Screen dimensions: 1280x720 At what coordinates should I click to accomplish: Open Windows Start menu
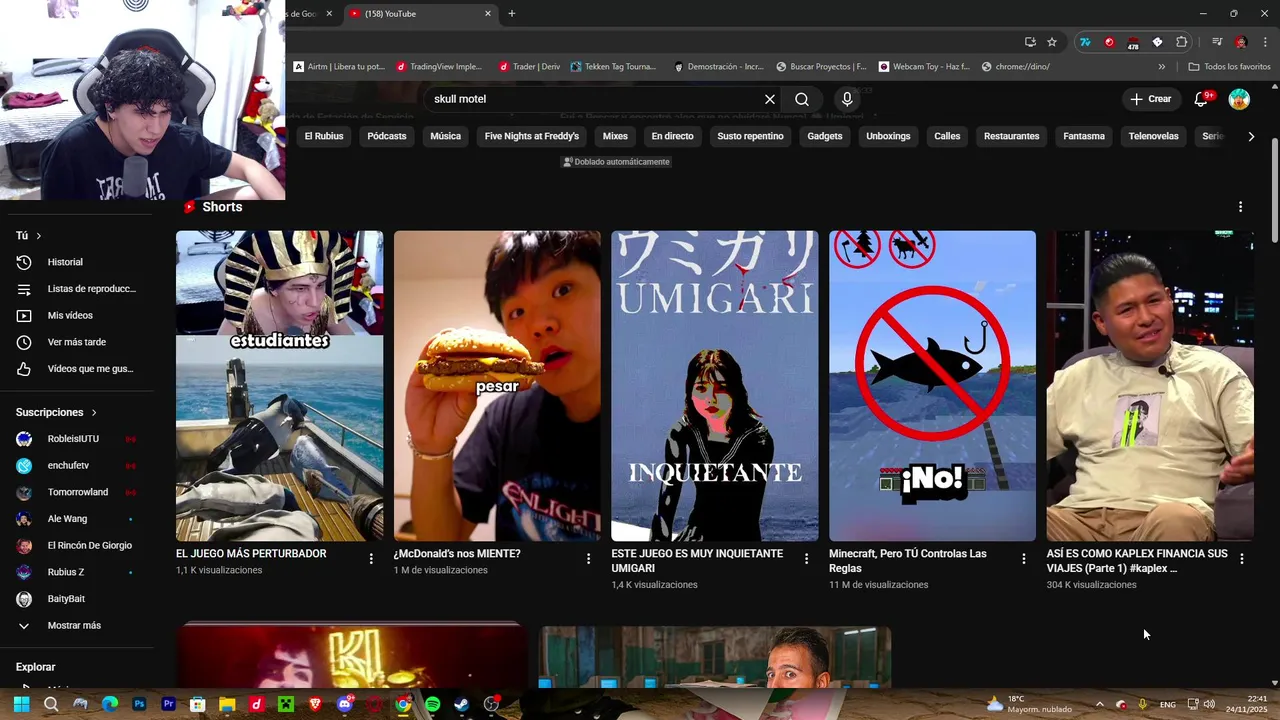(x=21, y=704)
